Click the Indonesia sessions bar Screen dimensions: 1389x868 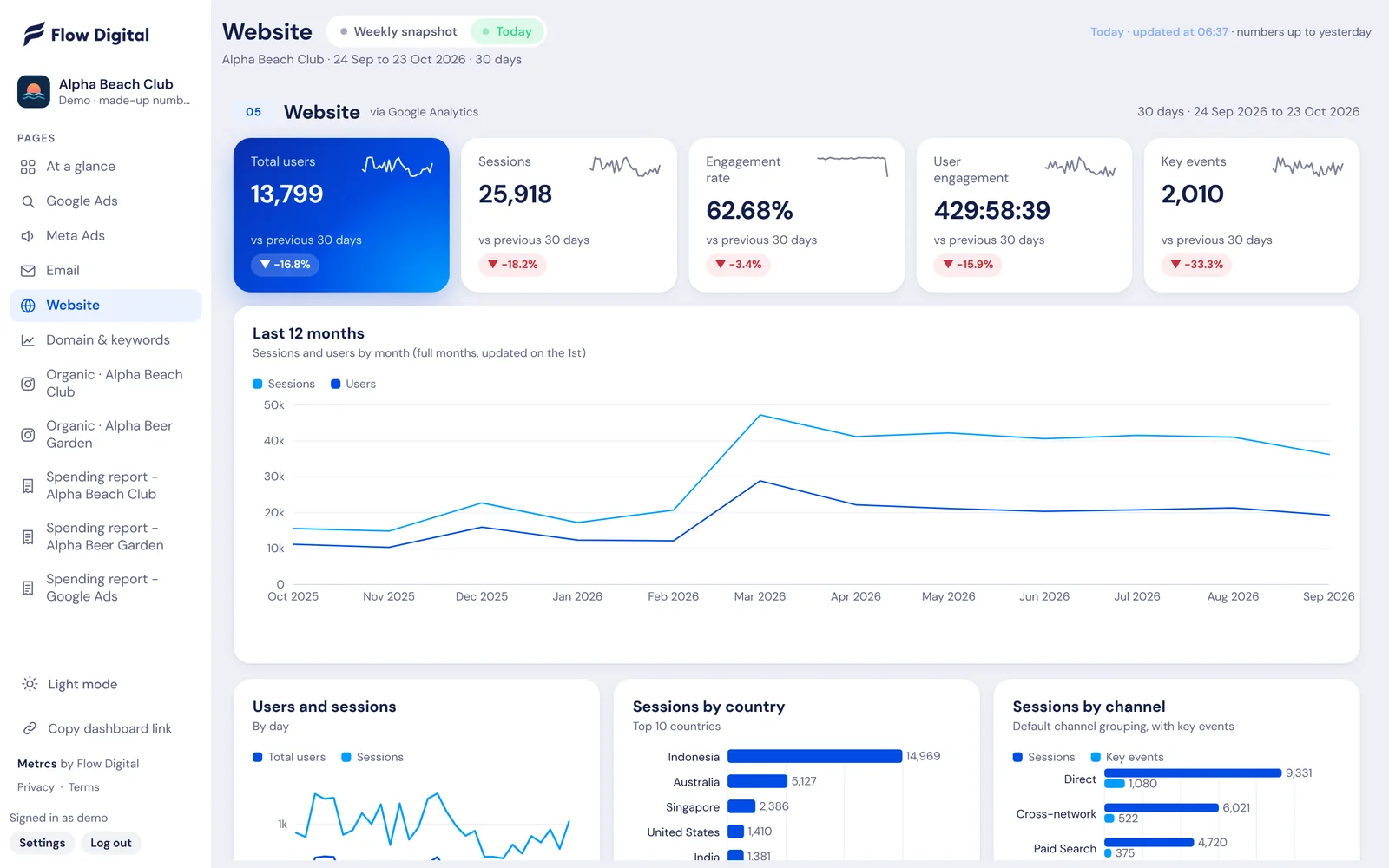tap(814, 757)
